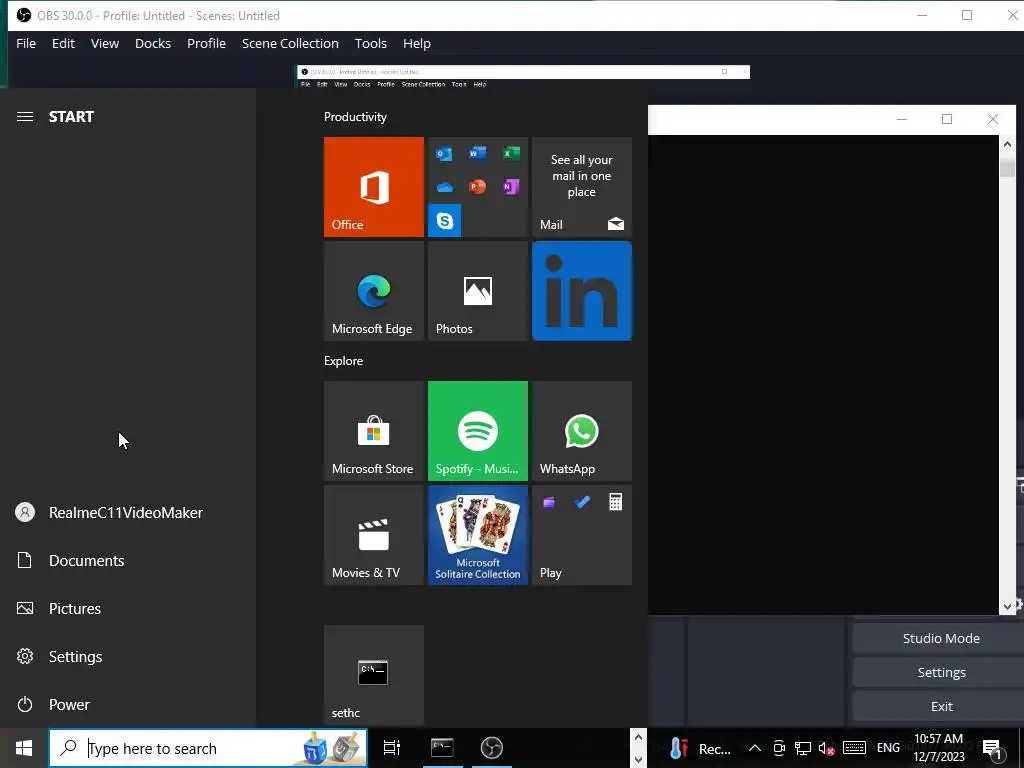Open the Help menu in OBS

coord(417,44)
